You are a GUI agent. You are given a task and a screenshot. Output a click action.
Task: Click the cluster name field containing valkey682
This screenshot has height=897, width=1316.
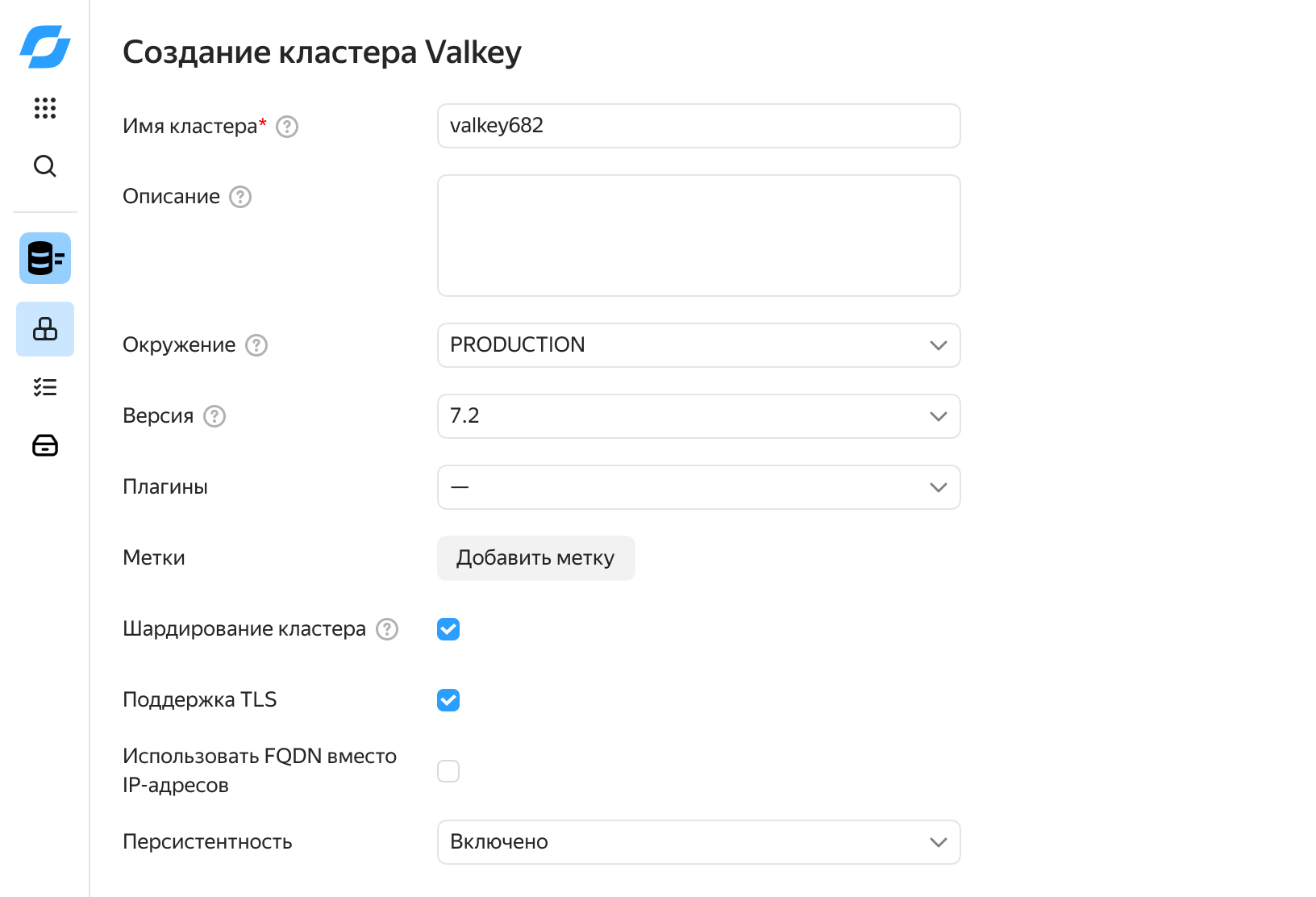click(x=698, y=126)
